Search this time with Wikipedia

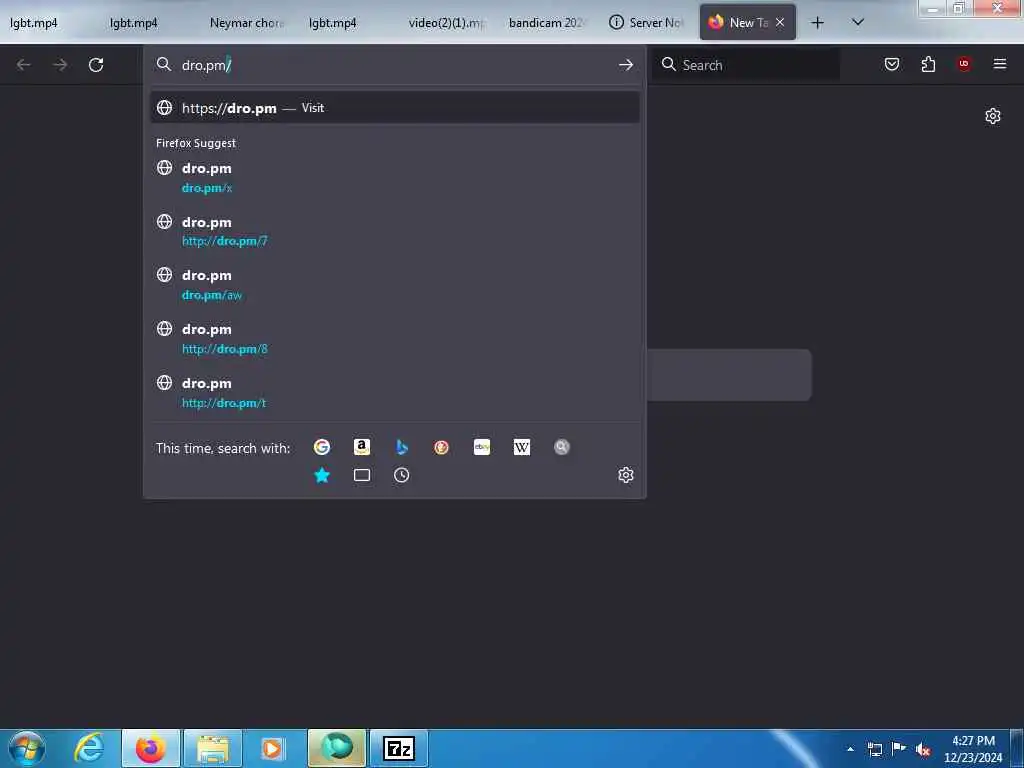[522, 447]
